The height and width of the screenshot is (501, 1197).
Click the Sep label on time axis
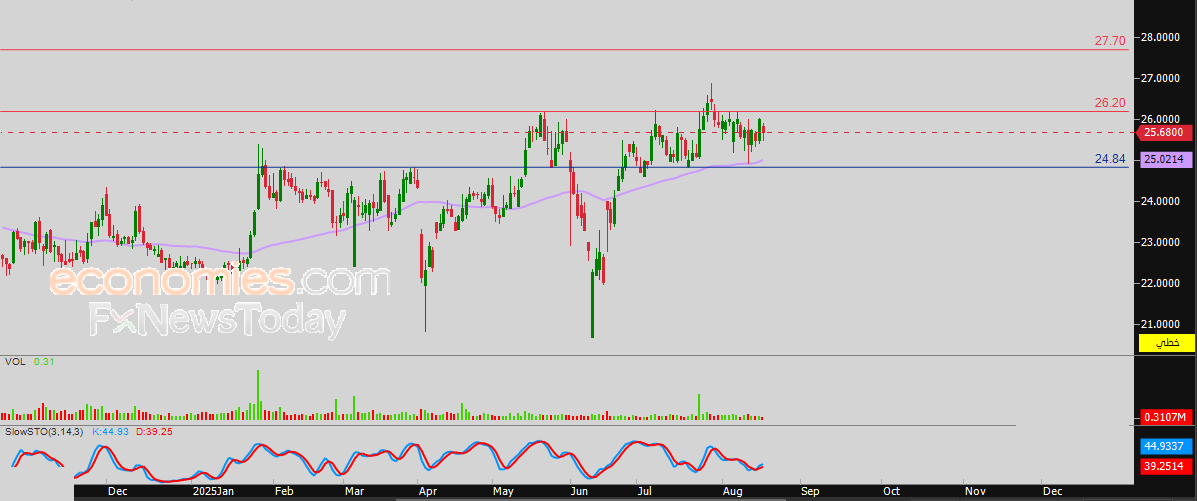(x=811, y=491)
